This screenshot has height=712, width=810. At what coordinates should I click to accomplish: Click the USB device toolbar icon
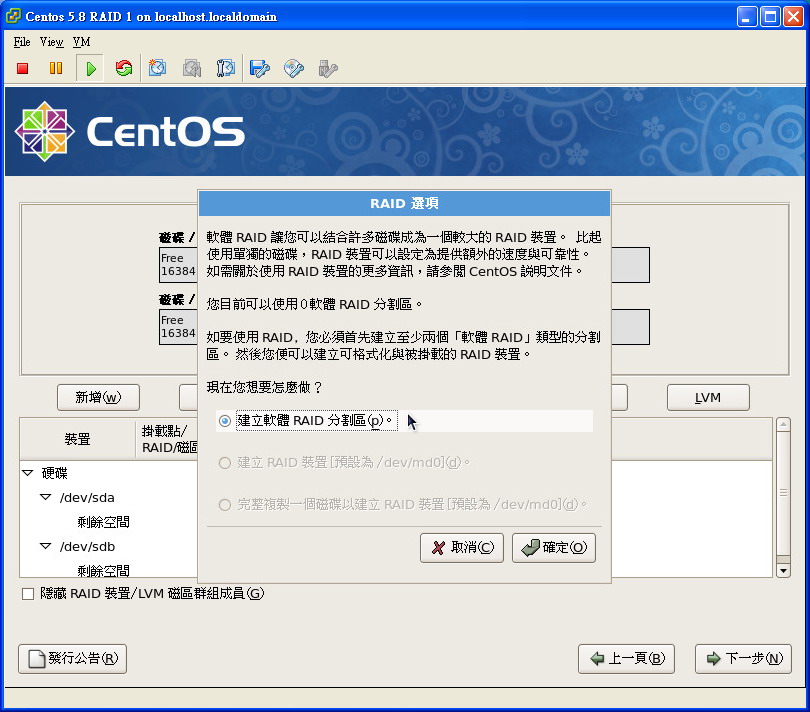point(328,68)
